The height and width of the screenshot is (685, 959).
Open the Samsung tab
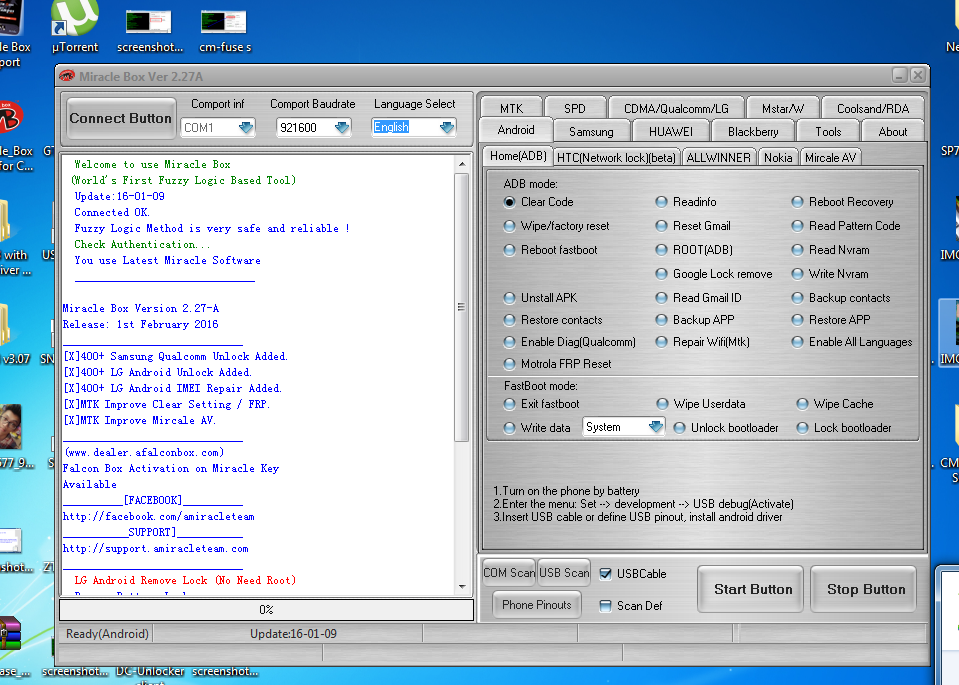591,131
